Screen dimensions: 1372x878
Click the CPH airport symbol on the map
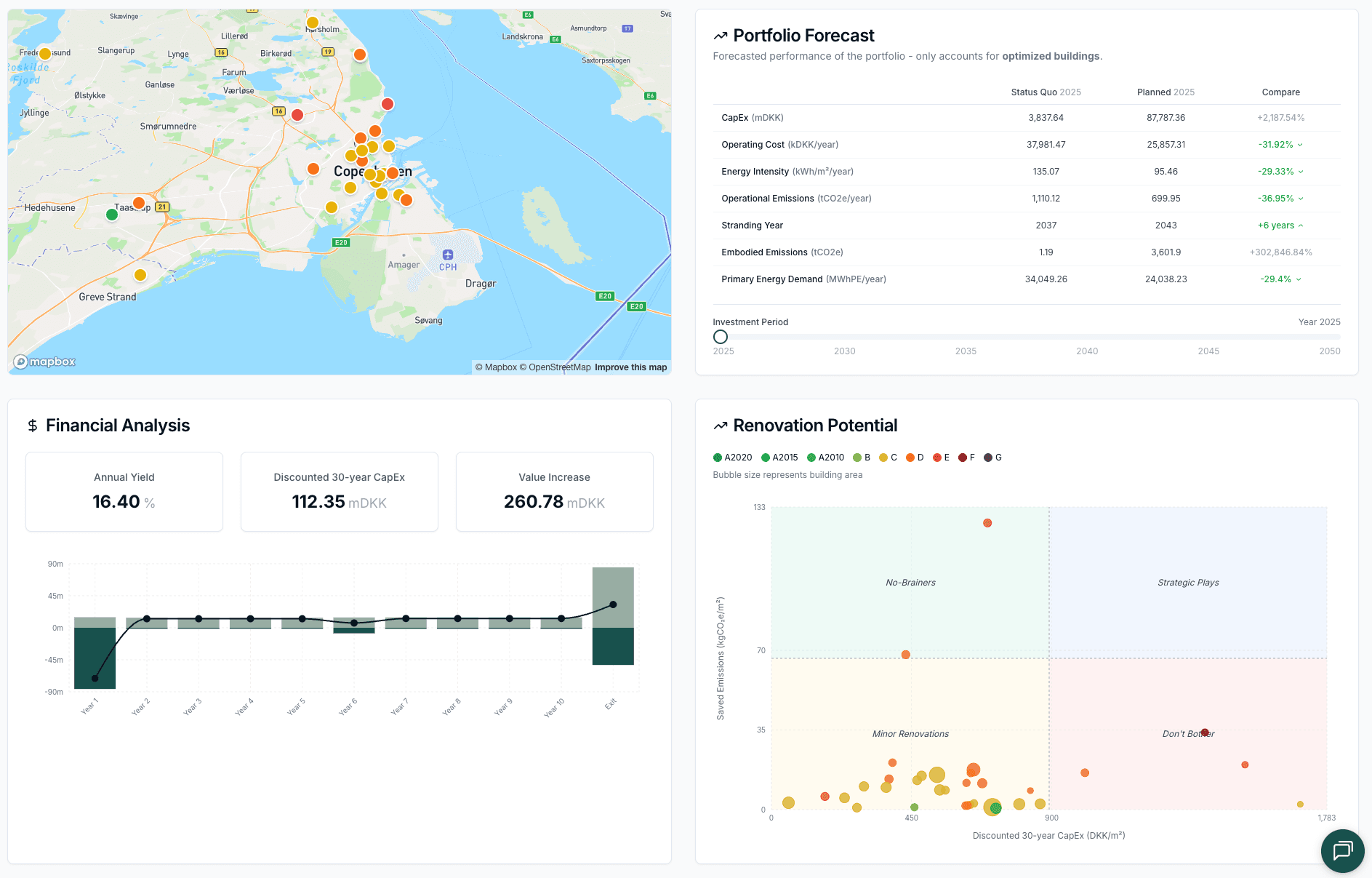[x=447, y=255]
